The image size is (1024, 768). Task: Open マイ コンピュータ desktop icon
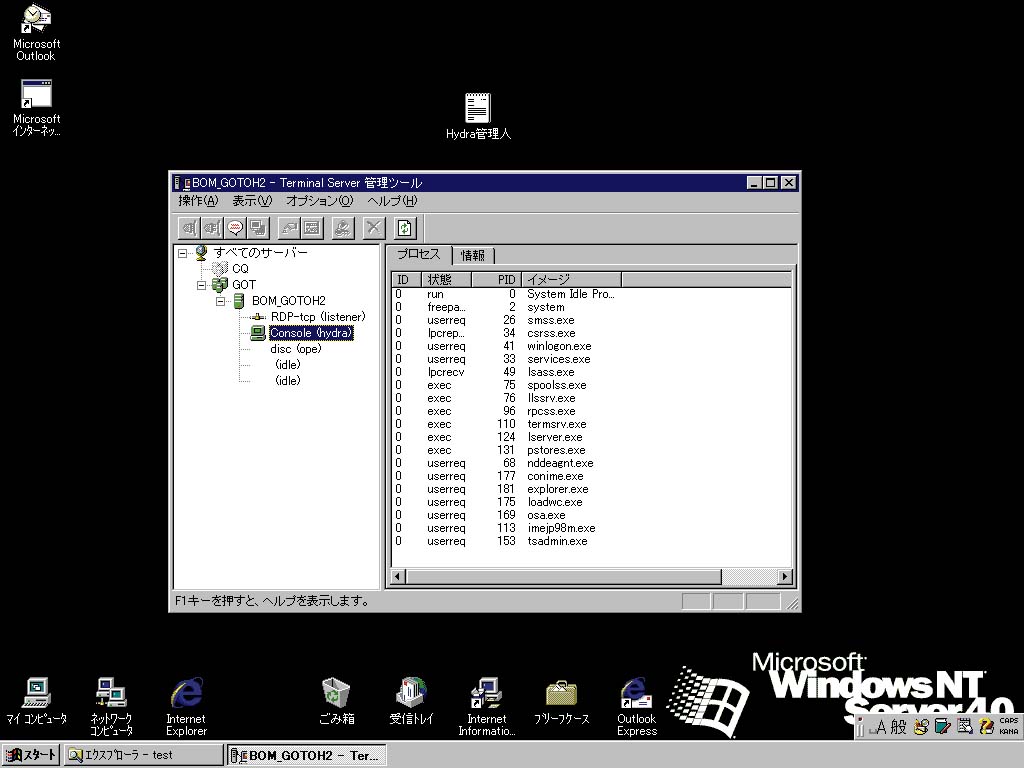pos(37,701)
